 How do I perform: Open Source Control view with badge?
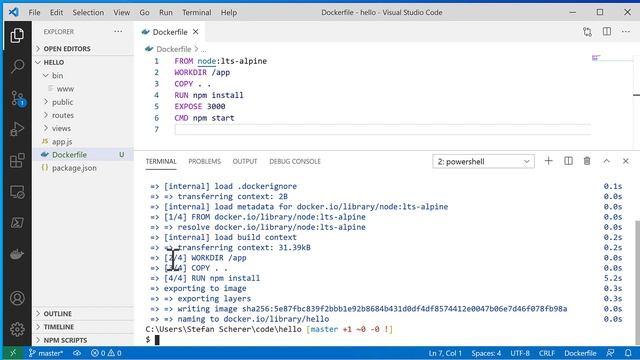17,98
